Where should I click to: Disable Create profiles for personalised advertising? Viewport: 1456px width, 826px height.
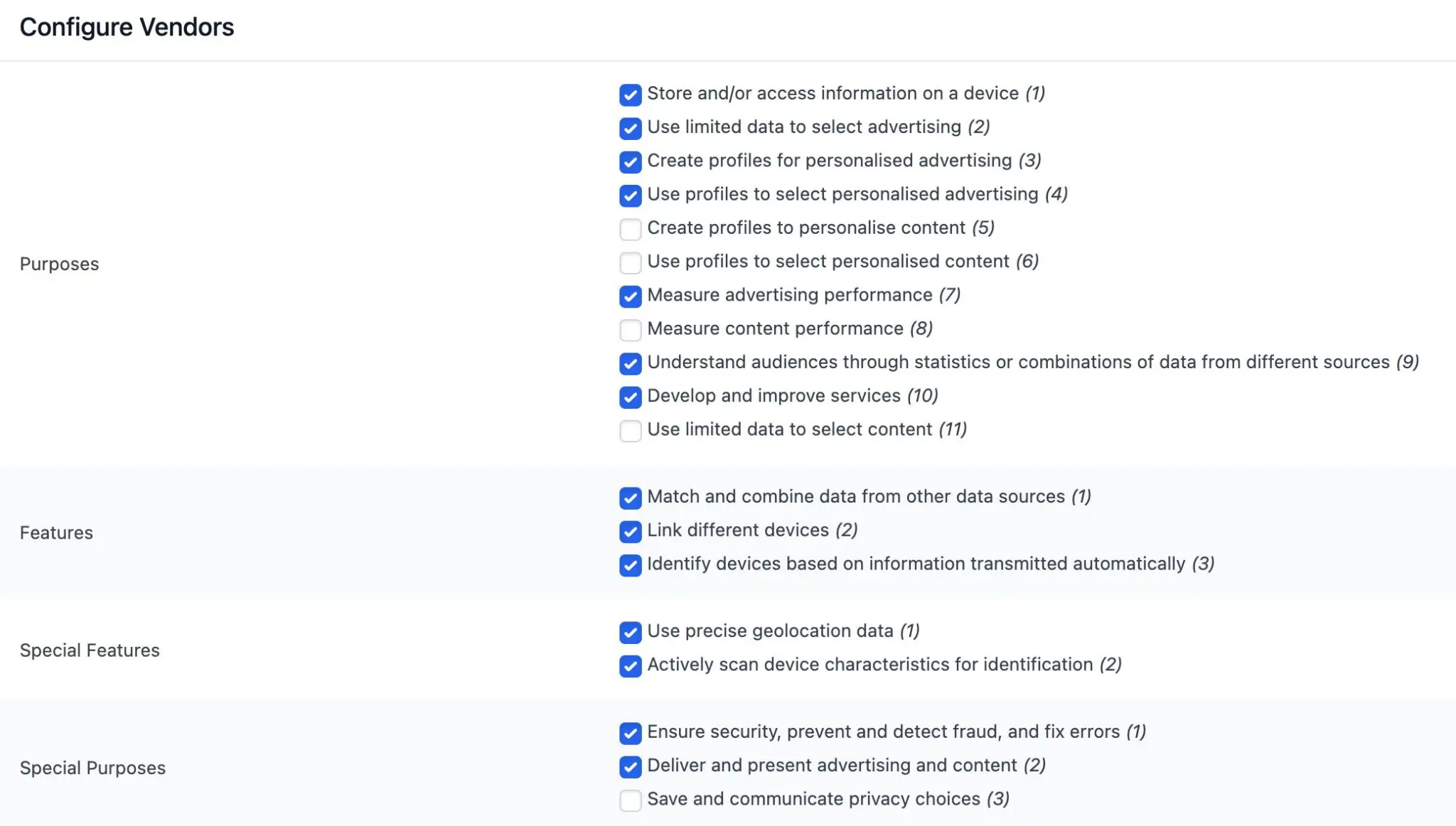[630, 161]
